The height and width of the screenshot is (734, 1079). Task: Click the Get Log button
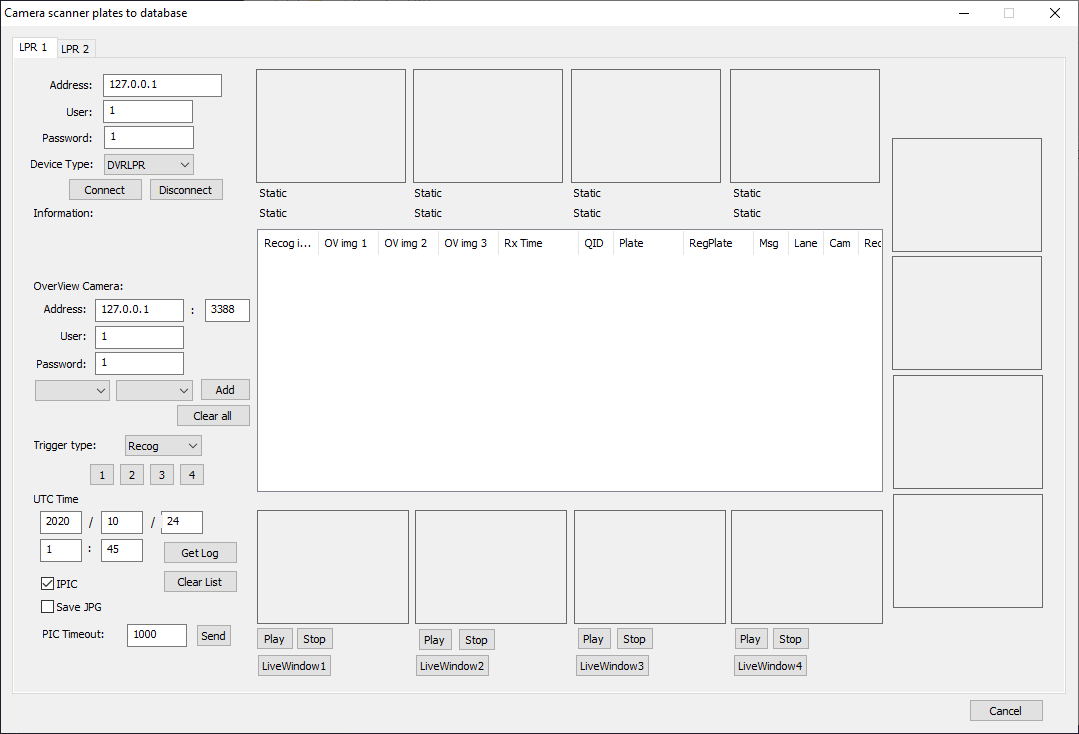coord(200,553)
